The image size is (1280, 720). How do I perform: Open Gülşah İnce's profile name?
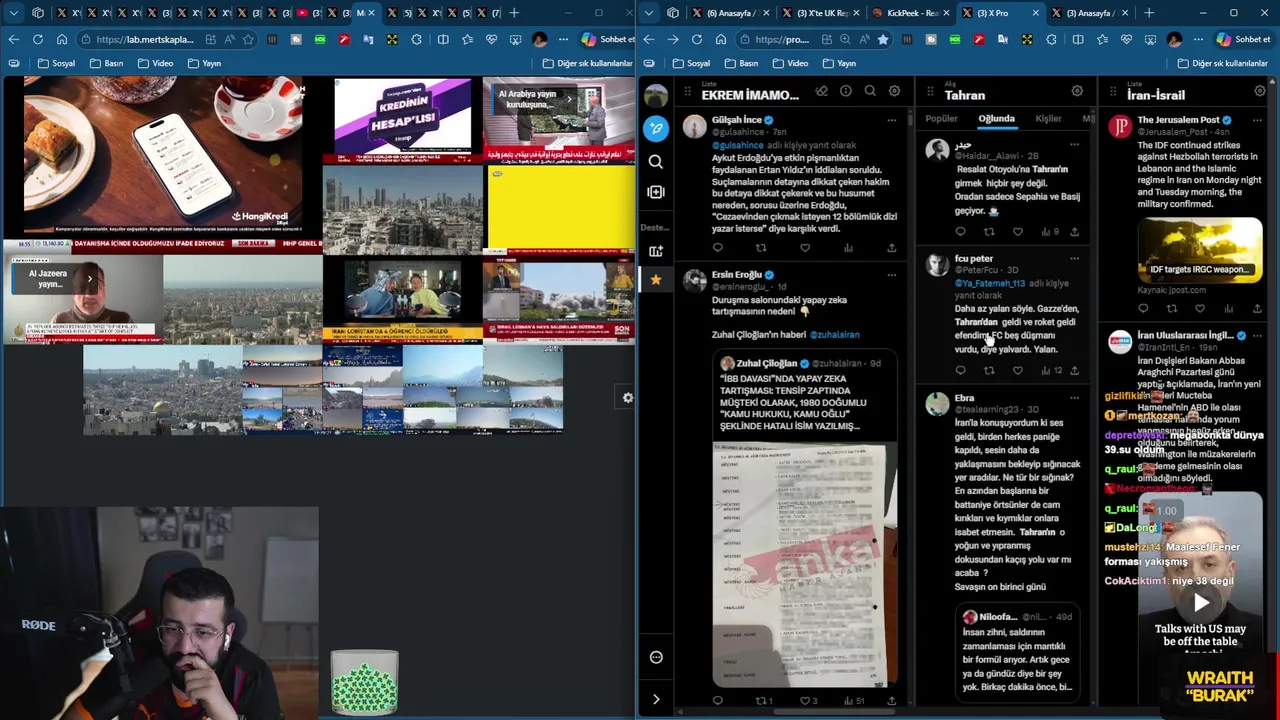(x=736, y=120)
